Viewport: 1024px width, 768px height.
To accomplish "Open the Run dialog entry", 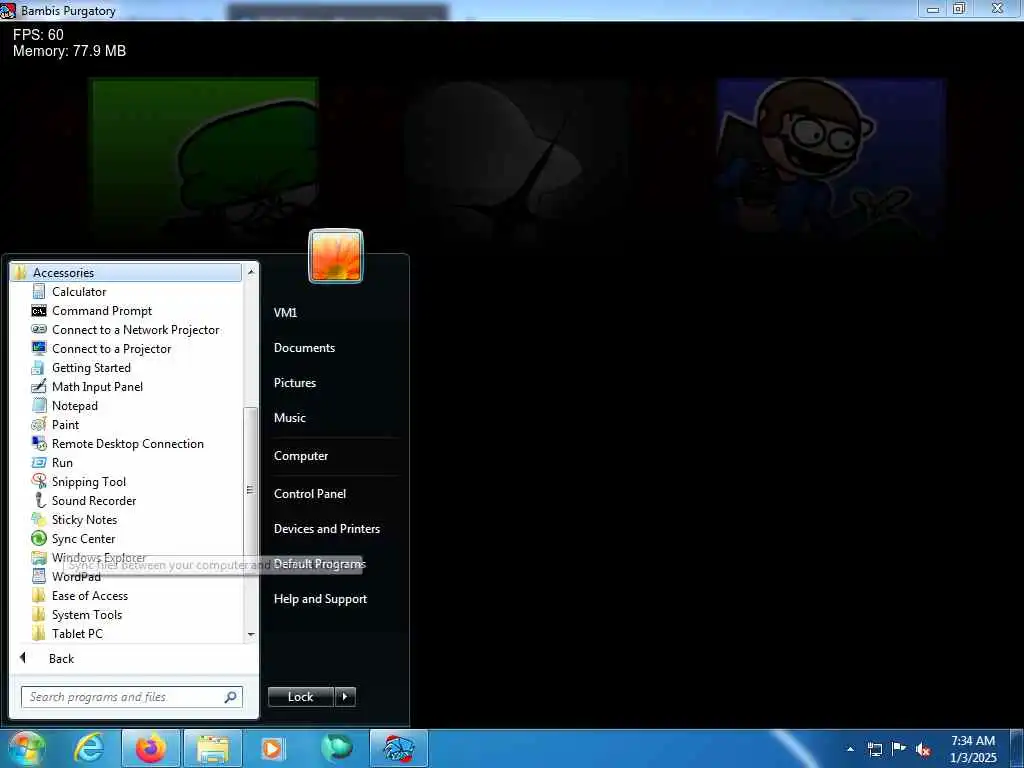I will [62, 462].
